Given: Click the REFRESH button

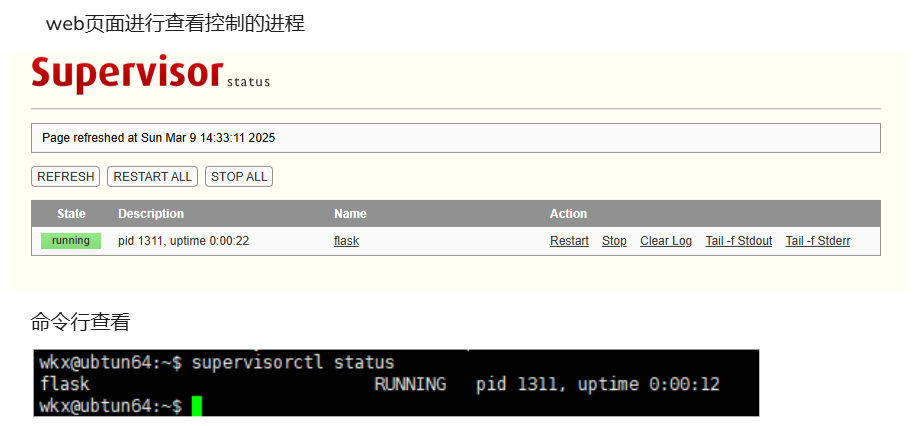Looking at the screenshot, I should click(65, 176).
